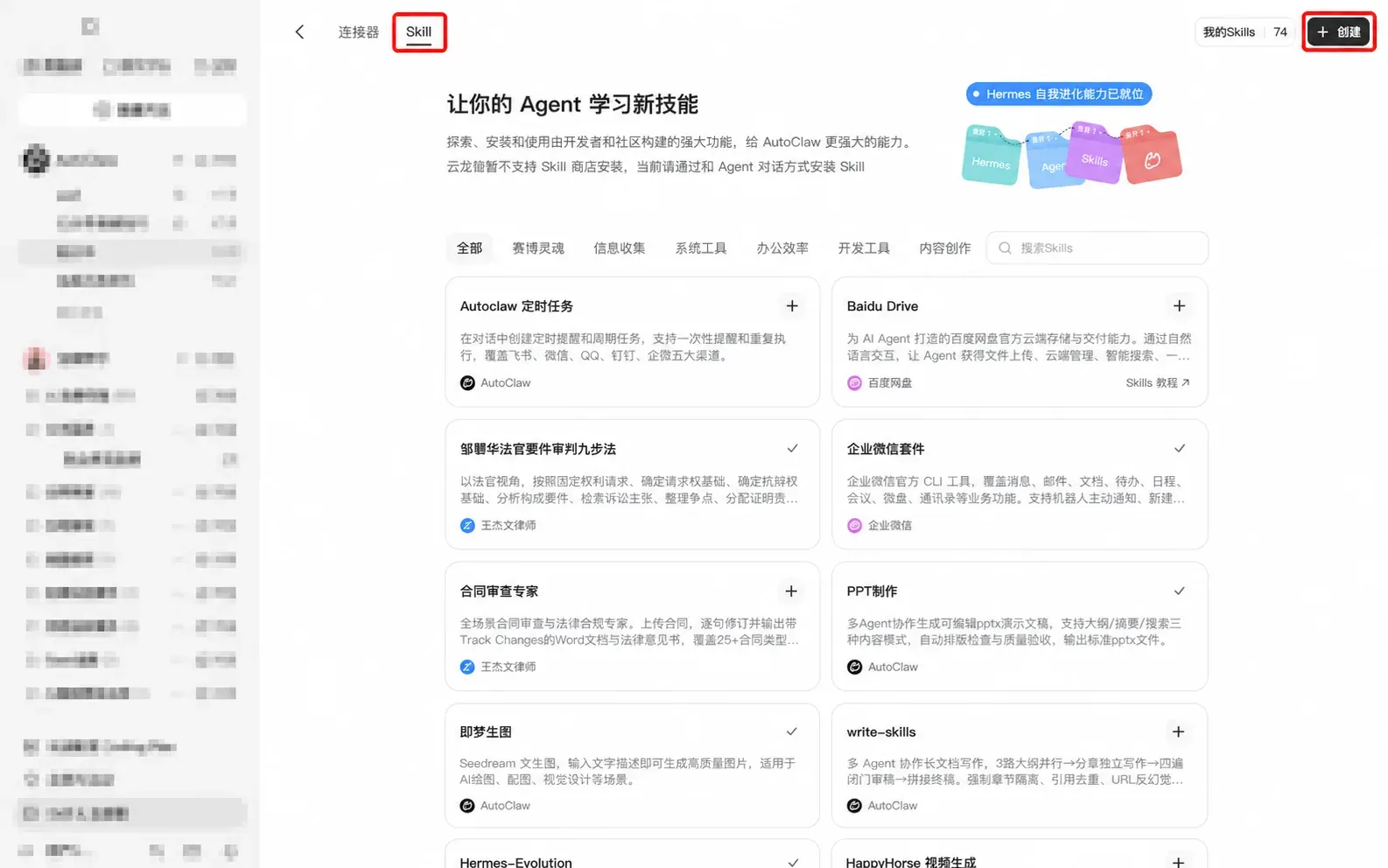Open the 即梦生图 card title
Viewport: 1388px width, 868px height.
point(486,731)
